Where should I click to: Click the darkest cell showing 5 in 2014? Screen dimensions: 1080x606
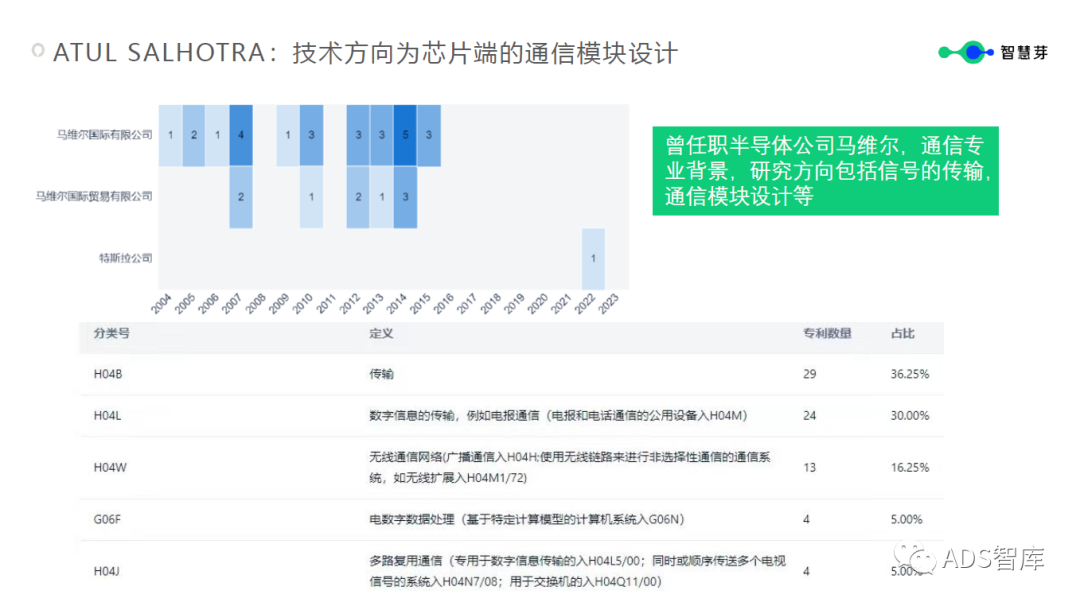pos(405,135)
